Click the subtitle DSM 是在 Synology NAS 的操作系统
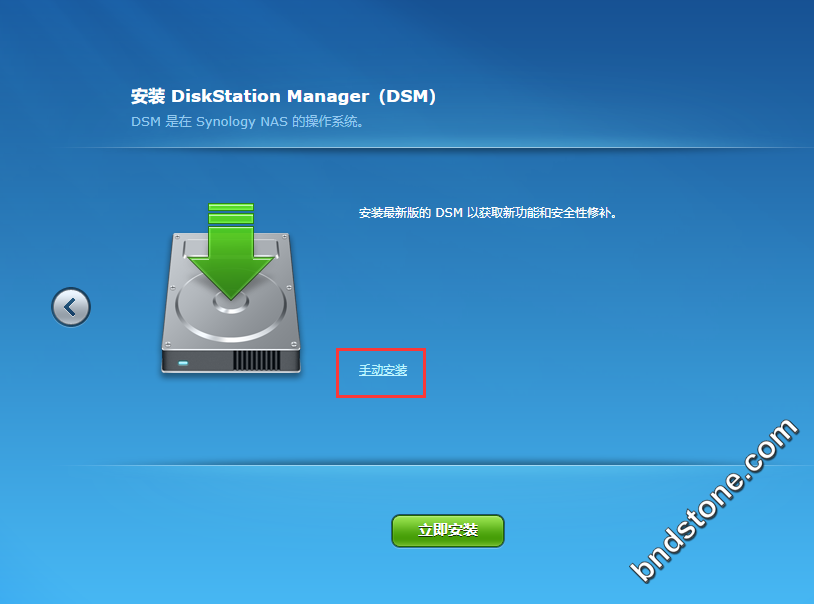The width and height of the screenshot is (814, 604). tap(247, 122)
